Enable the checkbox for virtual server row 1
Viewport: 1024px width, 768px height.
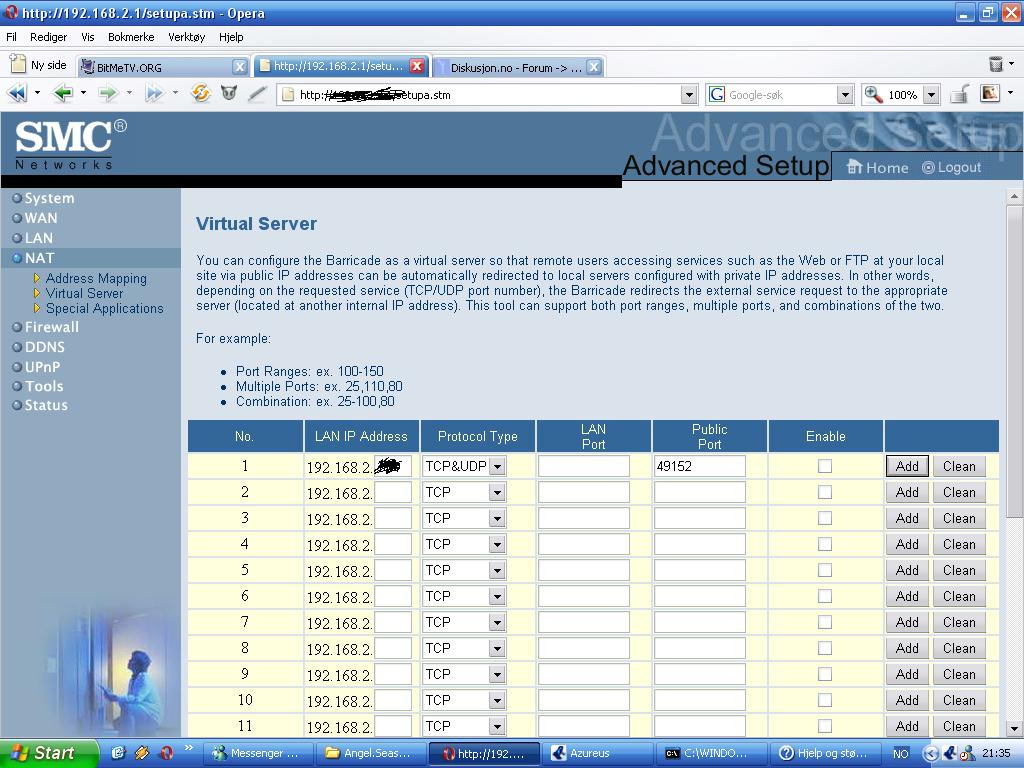825,466
